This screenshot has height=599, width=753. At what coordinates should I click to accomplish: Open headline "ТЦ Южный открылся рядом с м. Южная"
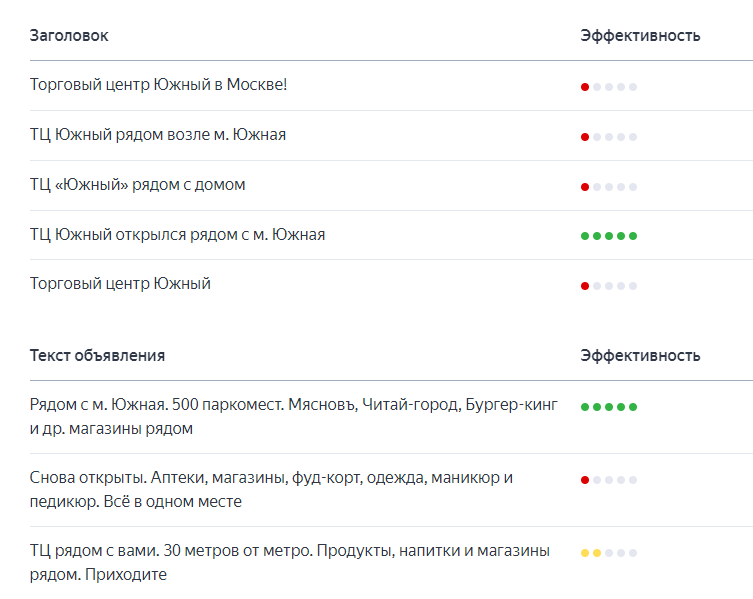pos(177,235)
